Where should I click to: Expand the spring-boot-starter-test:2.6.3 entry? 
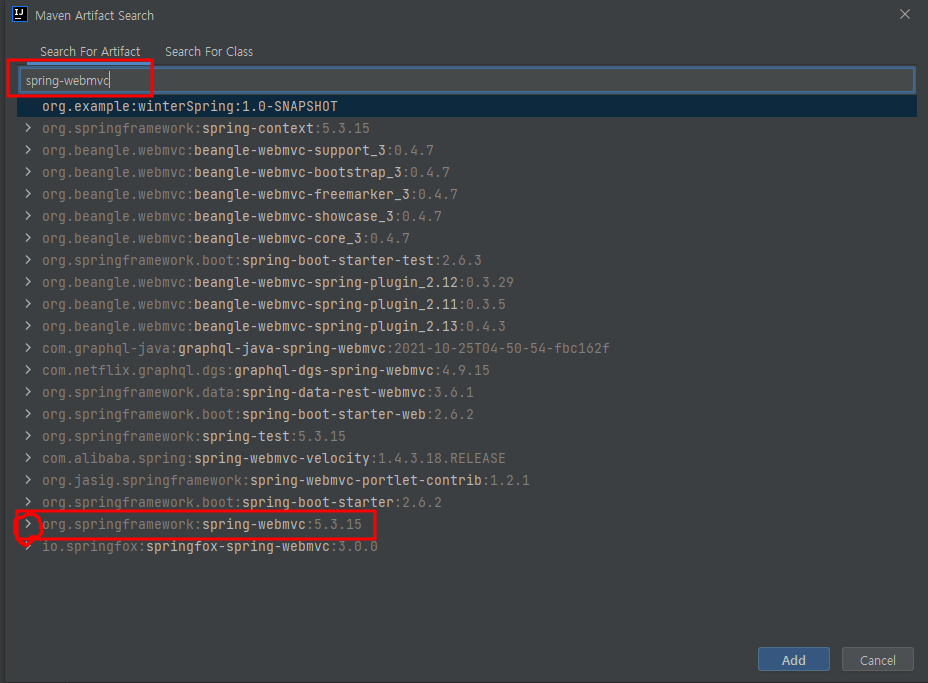pyautogui.click(x=28, y=259)
